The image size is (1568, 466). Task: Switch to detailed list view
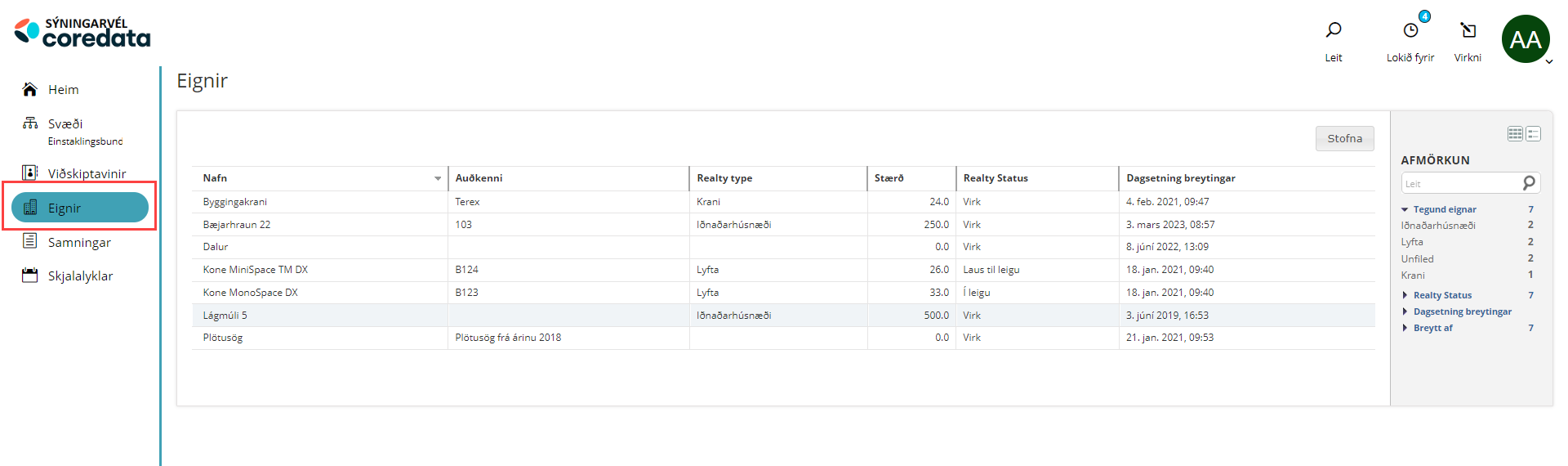click(1533, 134)
